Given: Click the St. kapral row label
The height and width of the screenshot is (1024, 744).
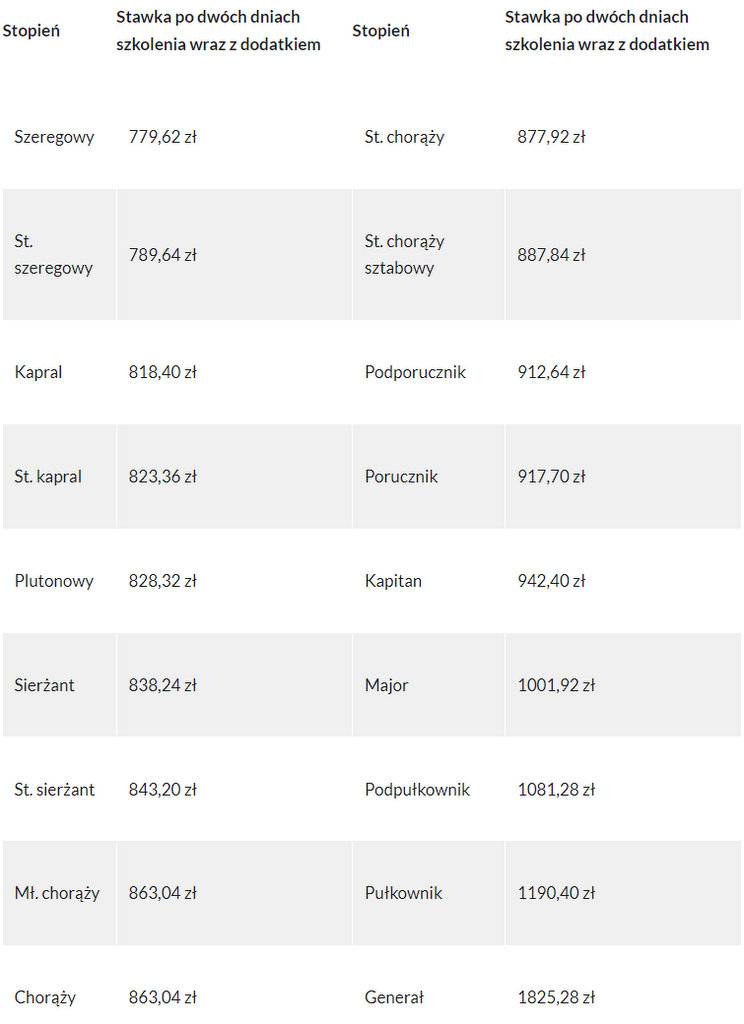Looking at the screenshot, I should click(48, 477).
